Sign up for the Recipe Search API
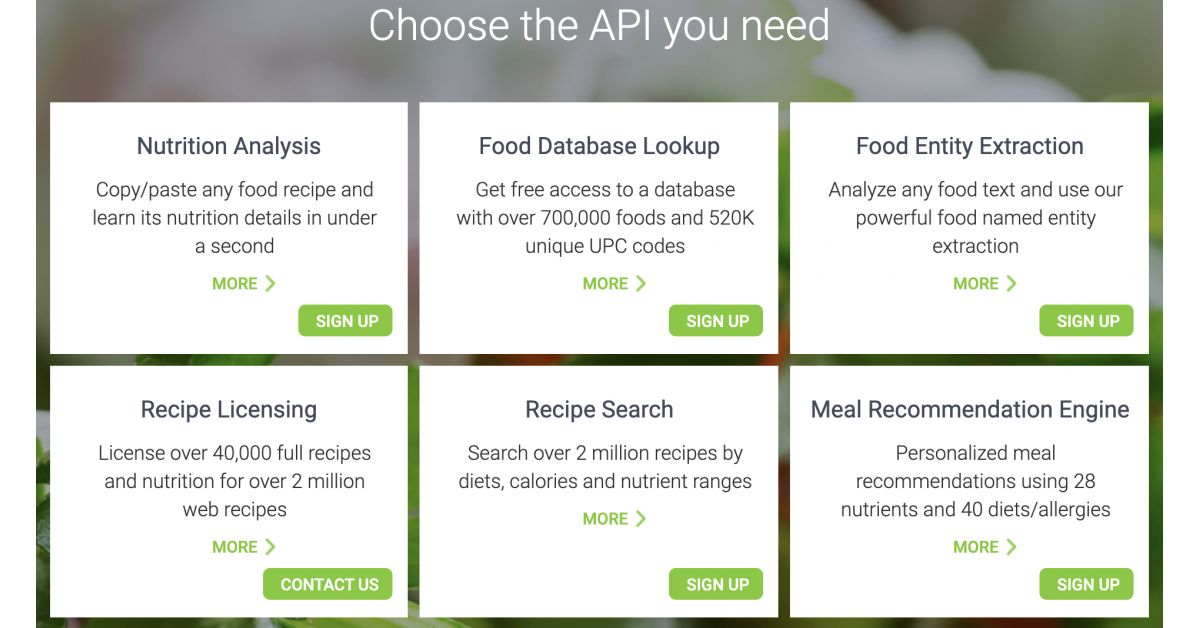This screenshot has height=628, width=1200. tap(716, 585)
